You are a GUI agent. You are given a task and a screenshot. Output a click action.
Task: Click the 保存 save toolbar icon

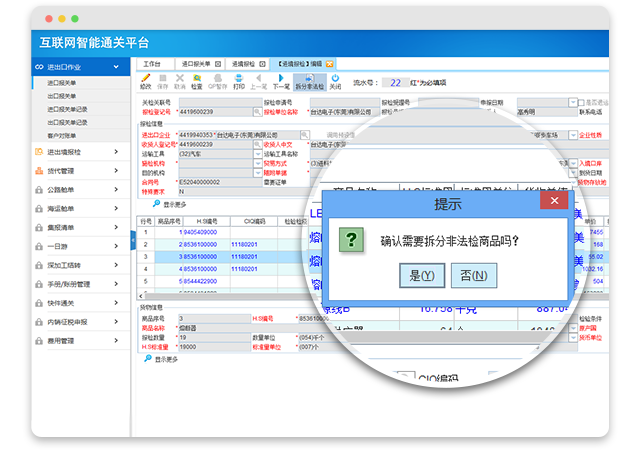[162, 78]
